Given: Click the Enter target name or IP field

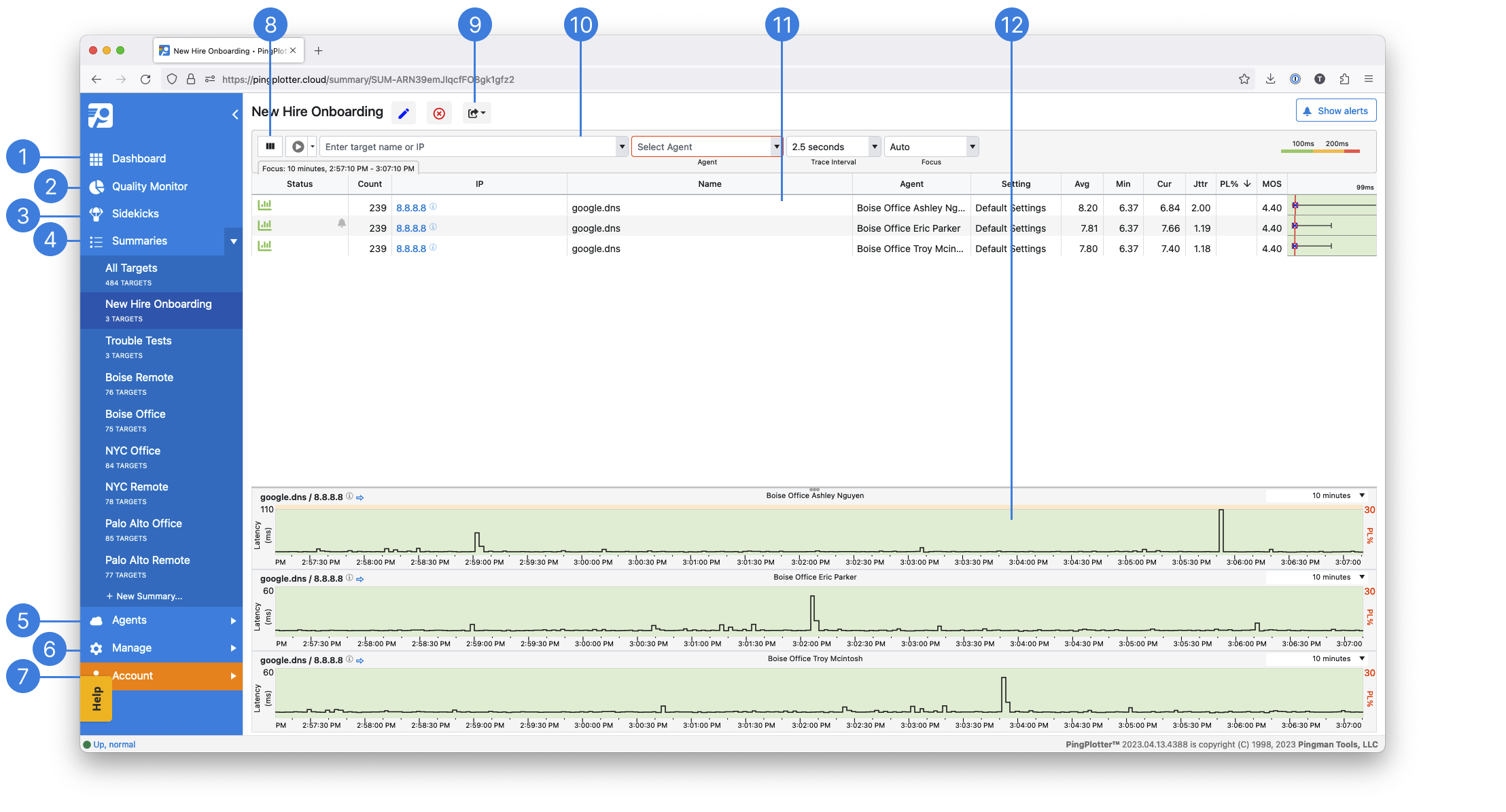Looking at the screenshot, I should pyautogui.click(x=469, y=146).
